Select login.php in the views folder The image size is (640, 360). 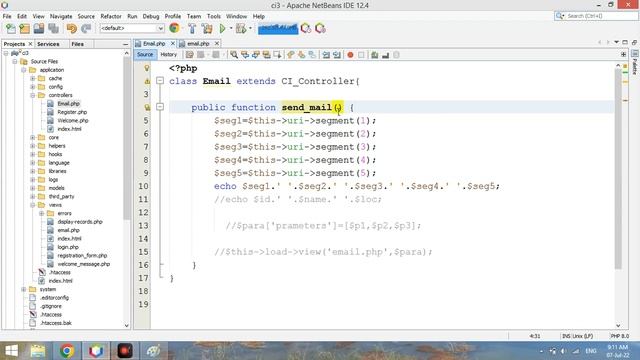point(68,247)
